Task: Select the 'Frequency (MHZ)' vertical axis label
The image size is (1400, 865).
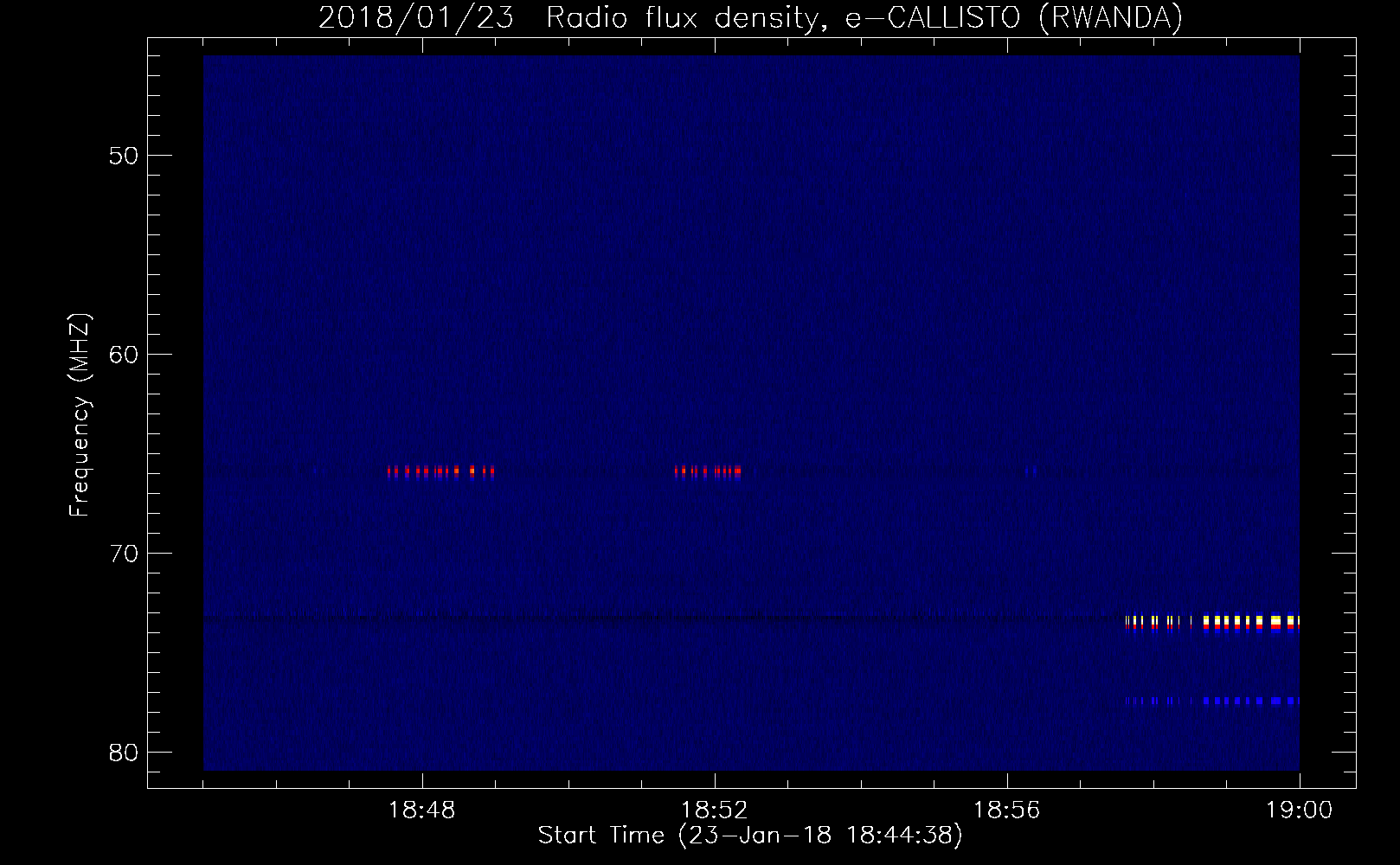Action: tap(80, 415)
